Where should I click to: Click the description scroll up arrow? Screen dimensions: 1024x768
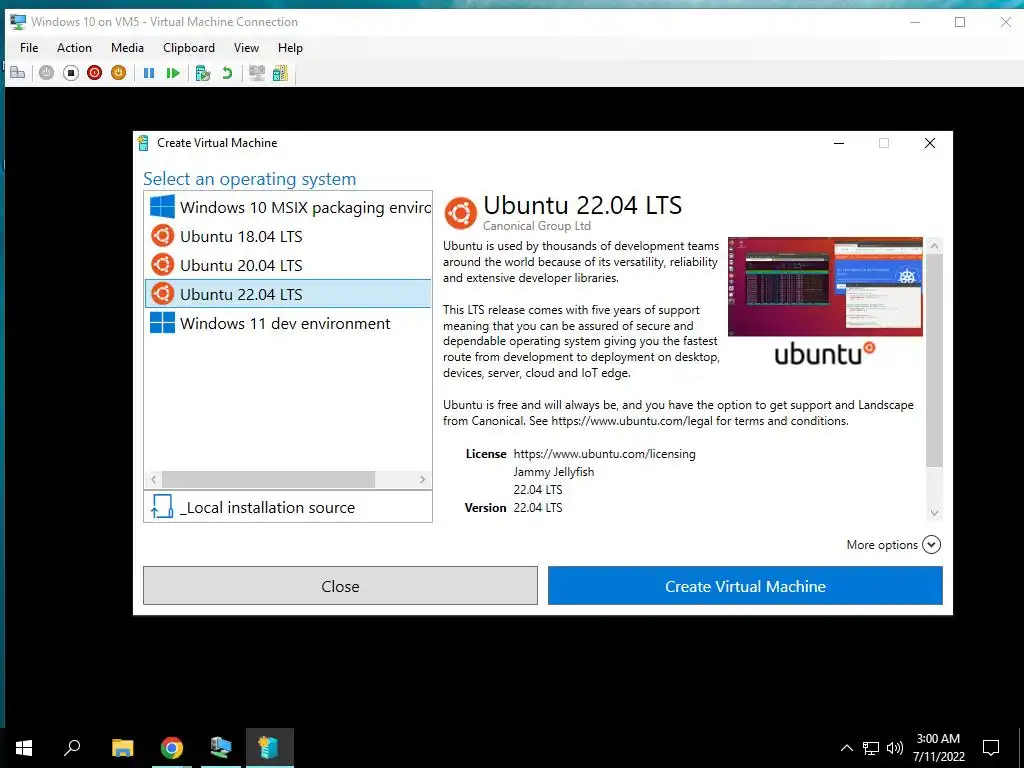click(x=934, y=246)
